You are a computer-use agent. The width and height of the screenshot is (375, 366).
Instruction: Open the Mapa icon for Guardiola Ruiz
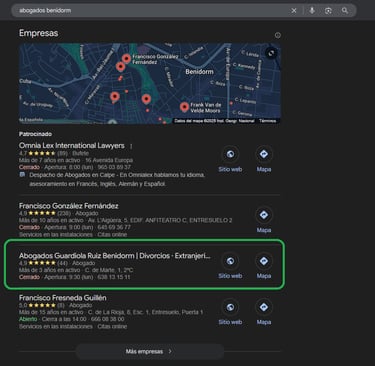coord(264,261)
